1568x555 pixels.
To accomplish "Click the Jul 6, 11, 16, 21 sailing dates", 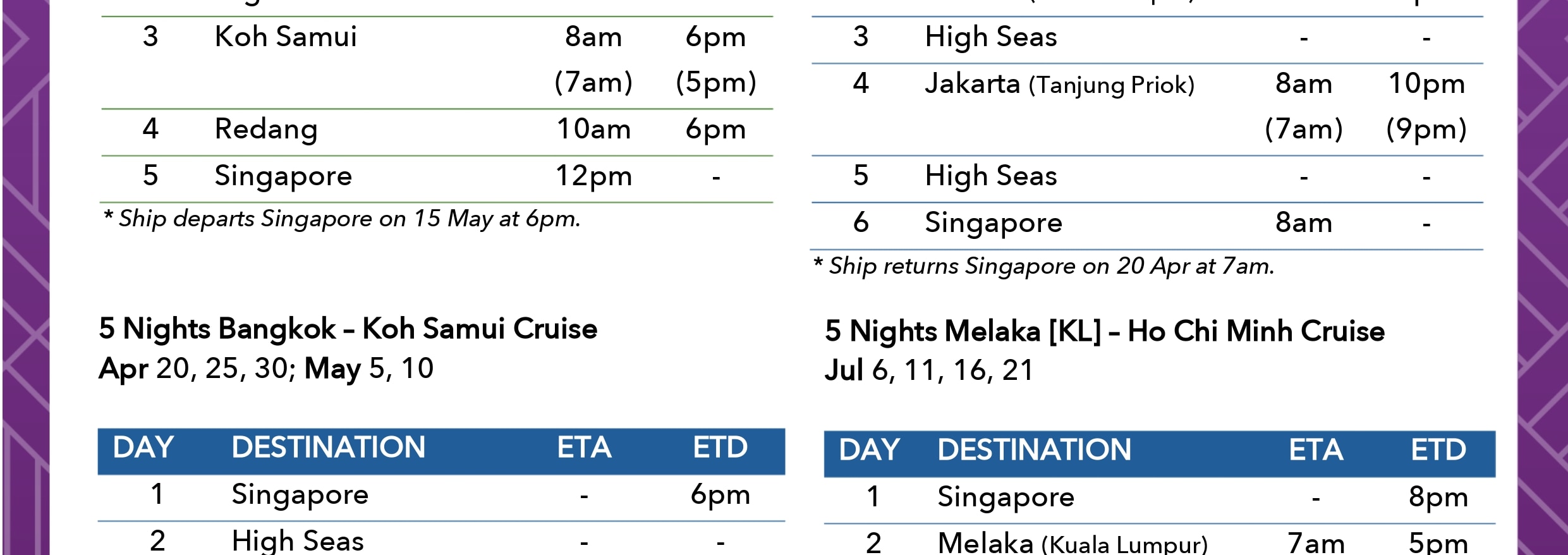I will click(x=929, y=370).
